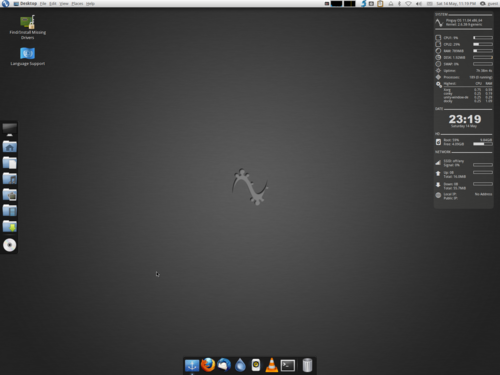Open the View menu
The width and height of the screenshot is (500, 375).
(x=64, y=4)
